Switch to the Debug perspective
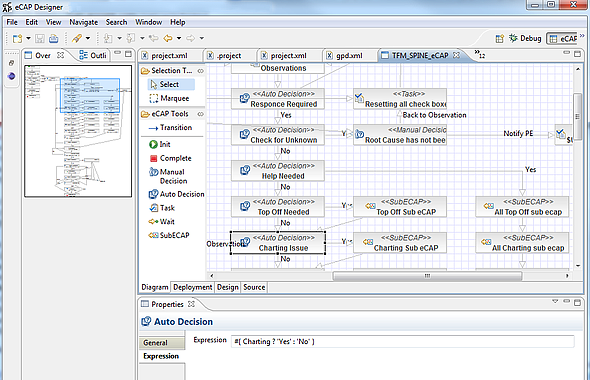The width and height of the screenshot is (590, 380). [x=525, y=38]
